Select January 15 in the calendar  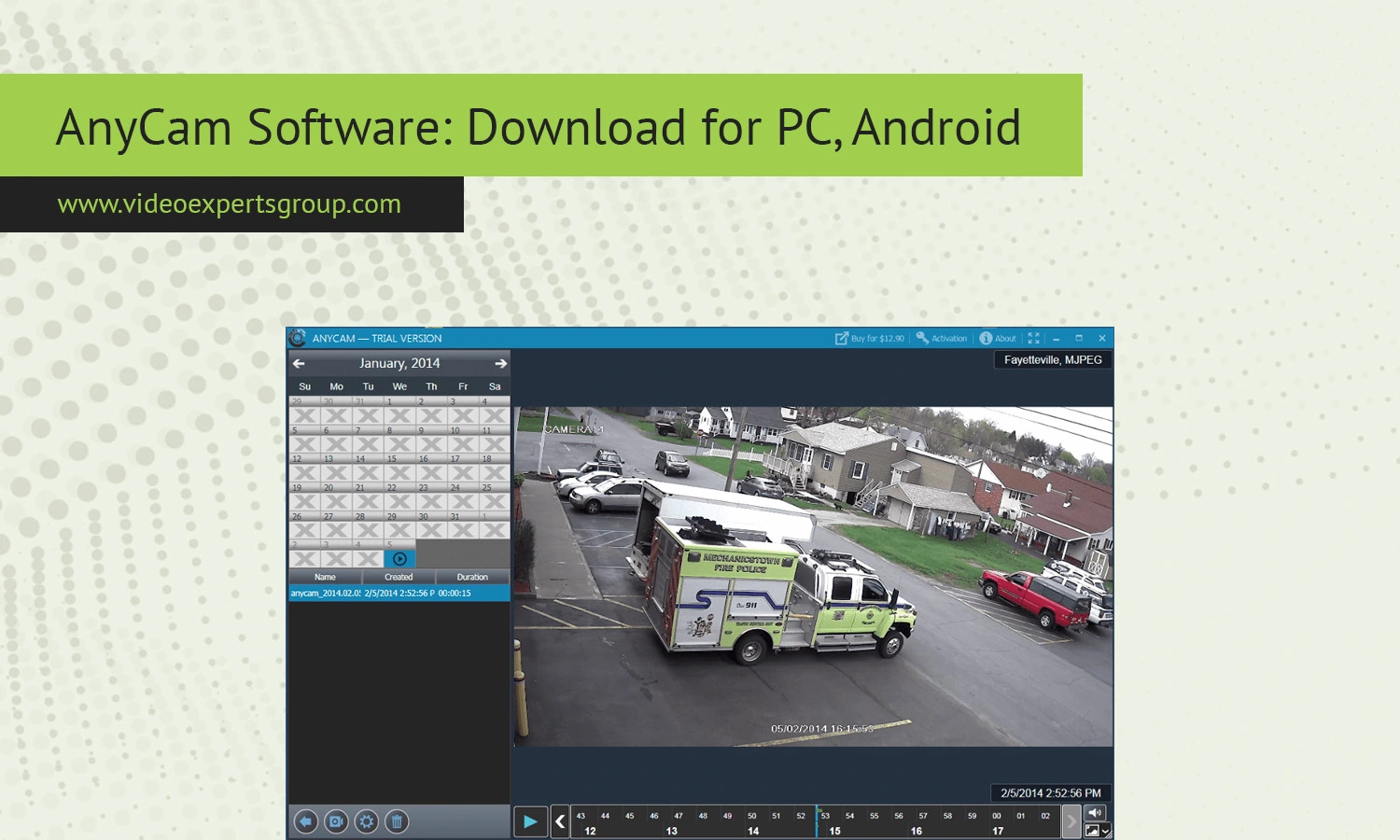pyautogui.click(x=399, y=469)
